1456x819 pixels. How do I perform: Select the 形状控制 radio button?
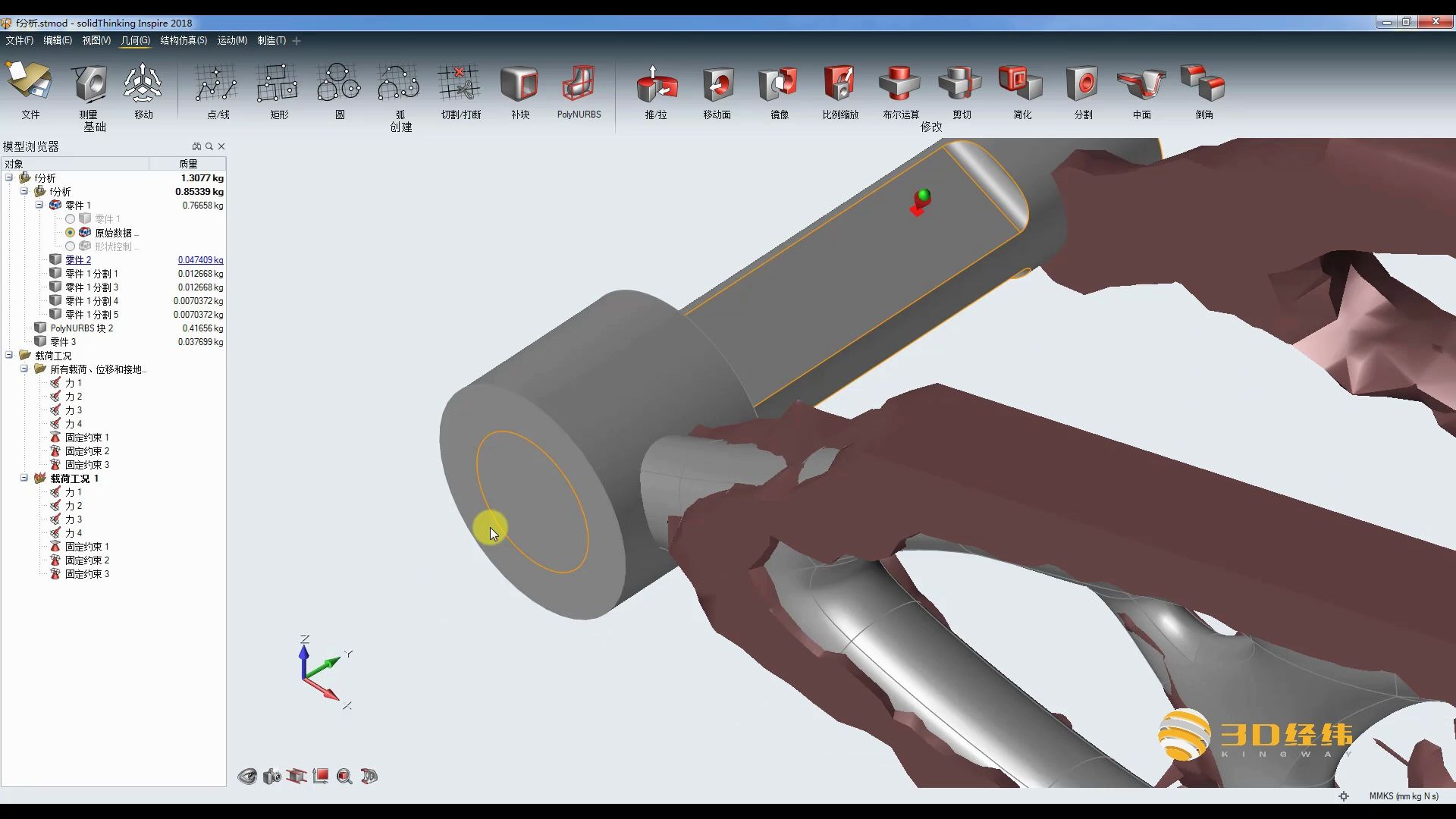(70, 246)
